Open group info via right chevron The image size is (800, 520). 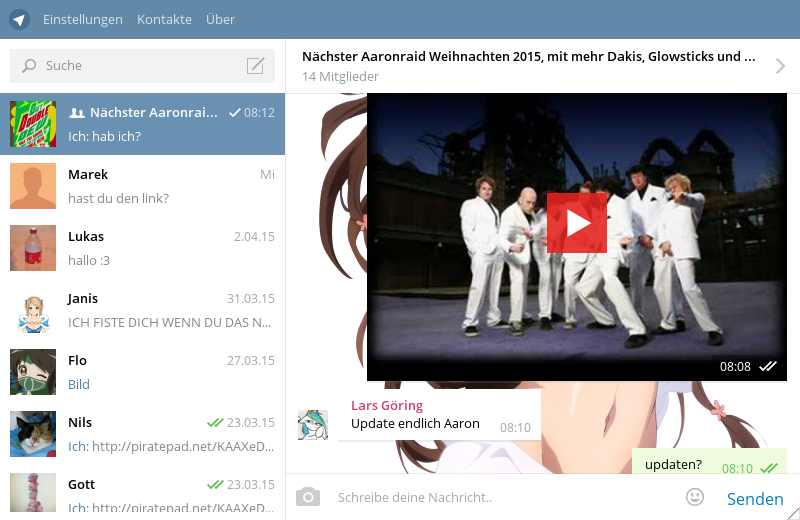(780, 66)
